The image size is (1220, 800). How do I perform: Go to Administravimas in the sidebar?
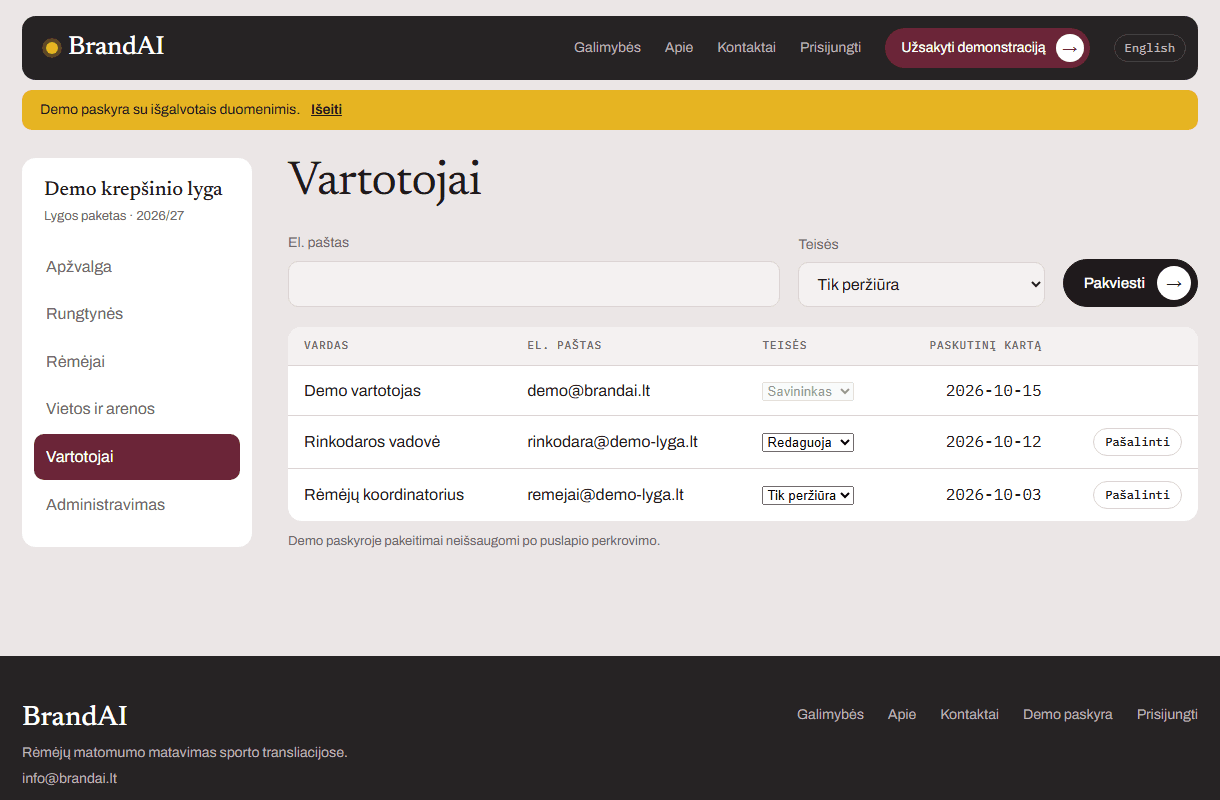click(137, 505)
